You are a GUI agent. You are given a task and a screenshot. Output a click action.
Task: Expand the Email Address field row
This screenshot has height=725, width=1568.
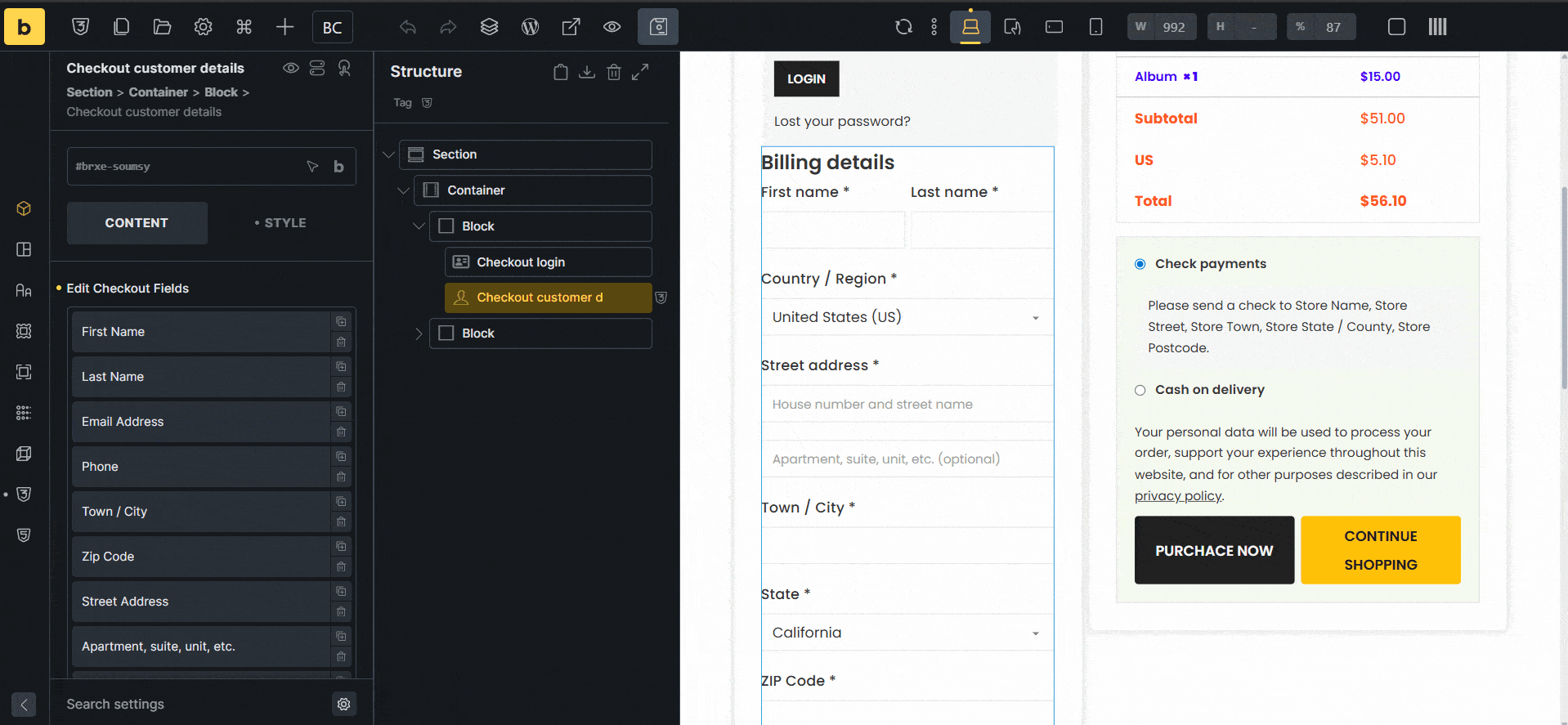[x=201, y=422]
